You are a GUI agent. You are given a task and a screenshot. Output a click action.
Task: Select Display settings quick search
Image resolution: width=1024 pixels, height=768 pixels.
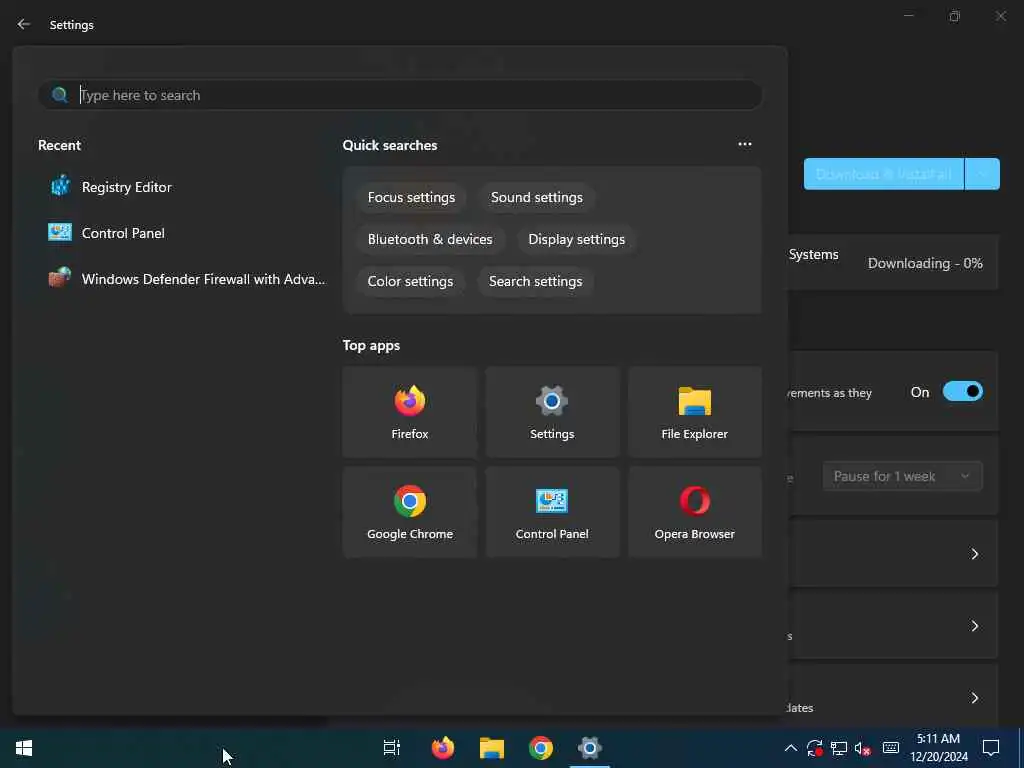point(577,239)
